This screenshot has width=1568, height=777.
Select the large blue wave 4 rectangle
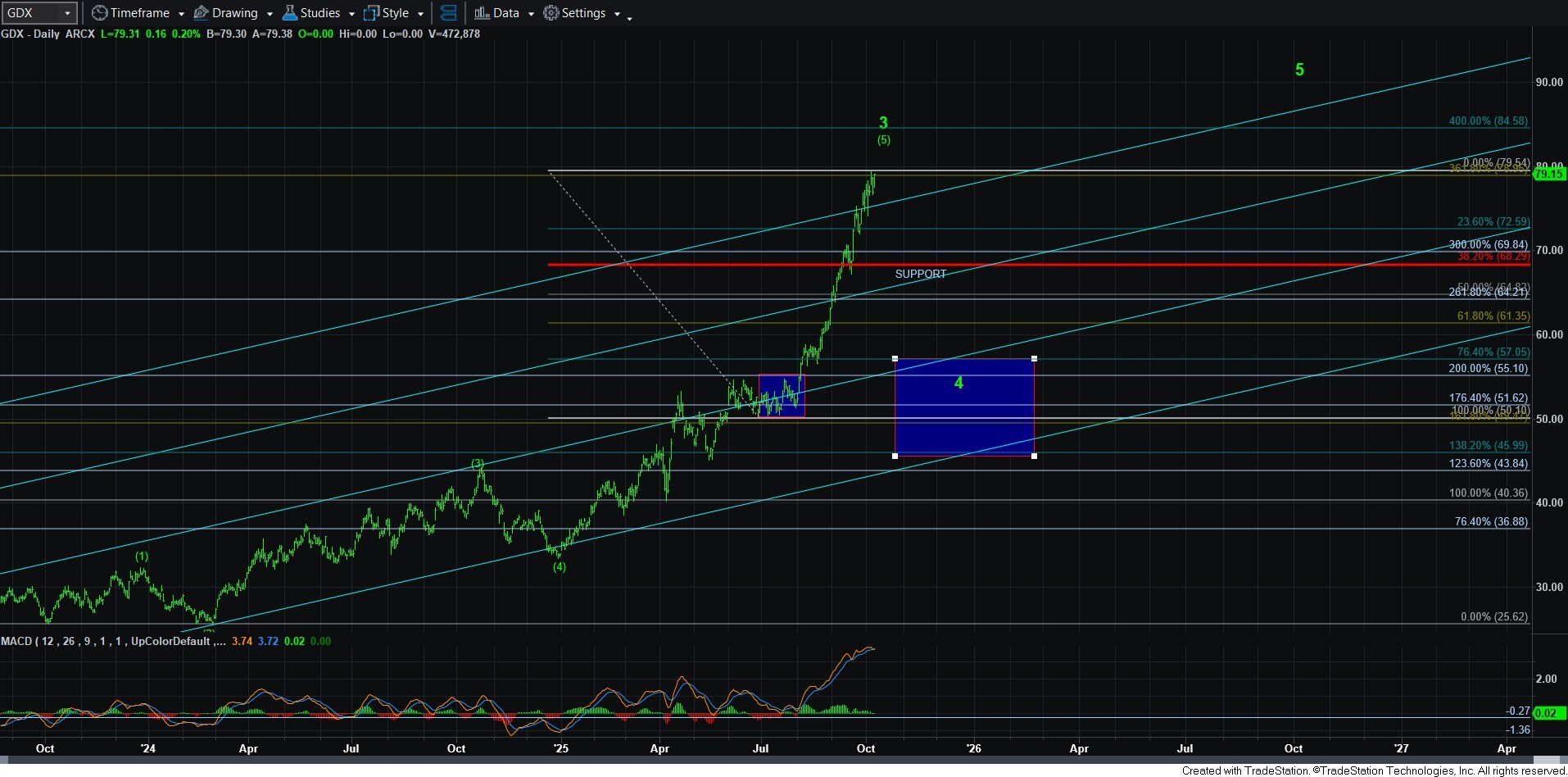pyautogui.click(x=964, y=407)
